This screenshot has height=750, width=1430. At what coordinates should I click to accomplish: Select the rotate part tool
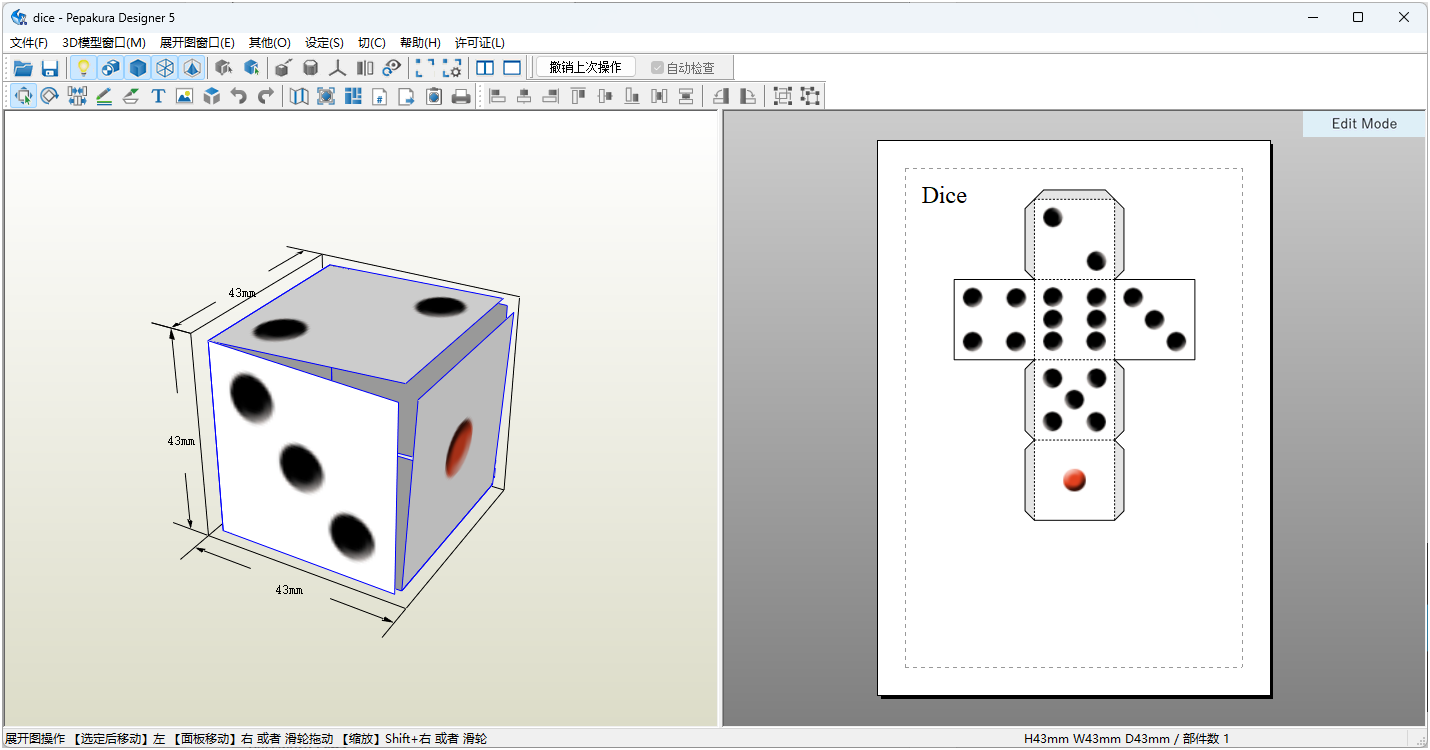coord(50,96)
